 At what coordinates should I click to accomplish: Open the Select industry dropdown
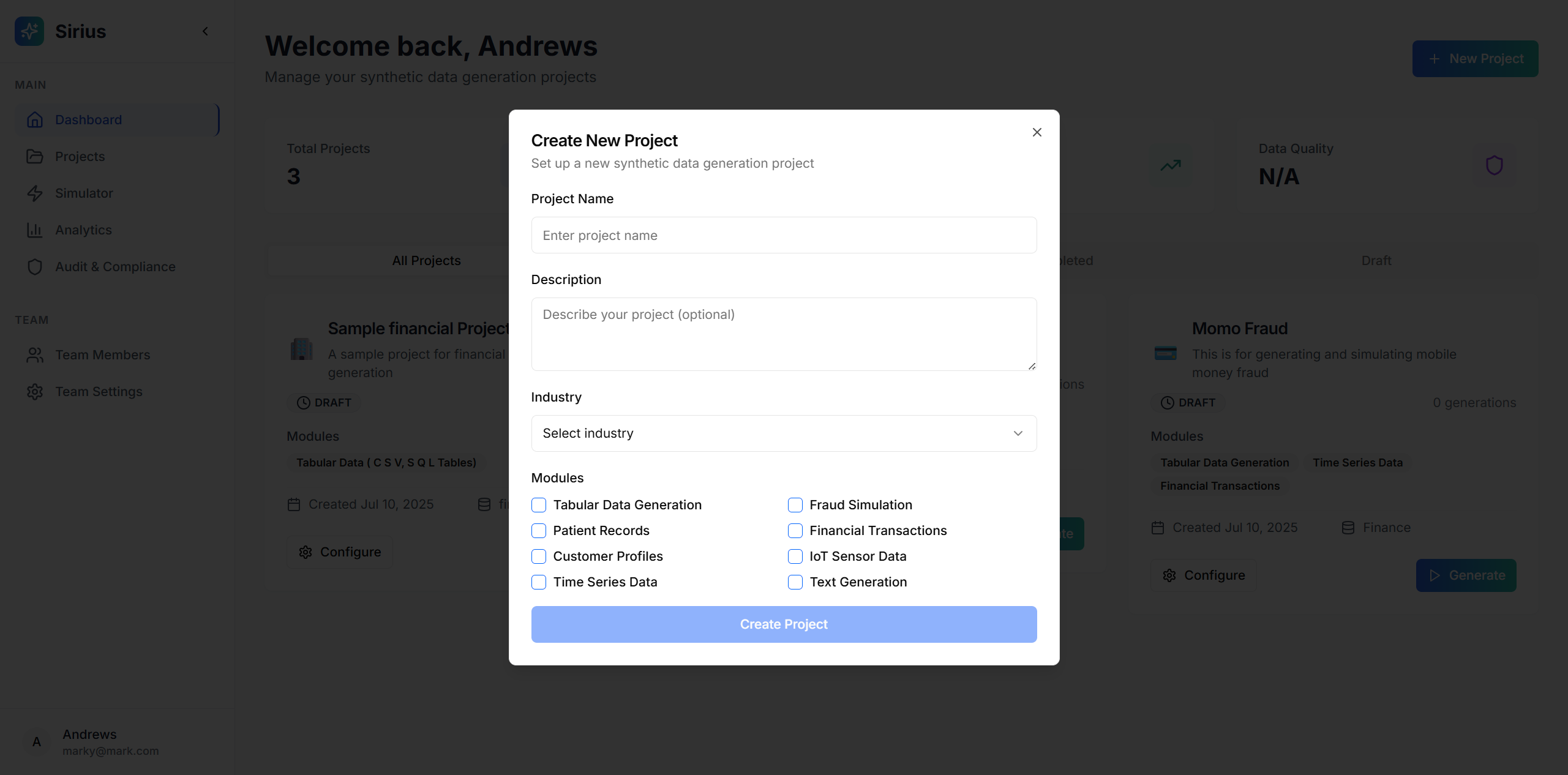click(x=783, y=433)
